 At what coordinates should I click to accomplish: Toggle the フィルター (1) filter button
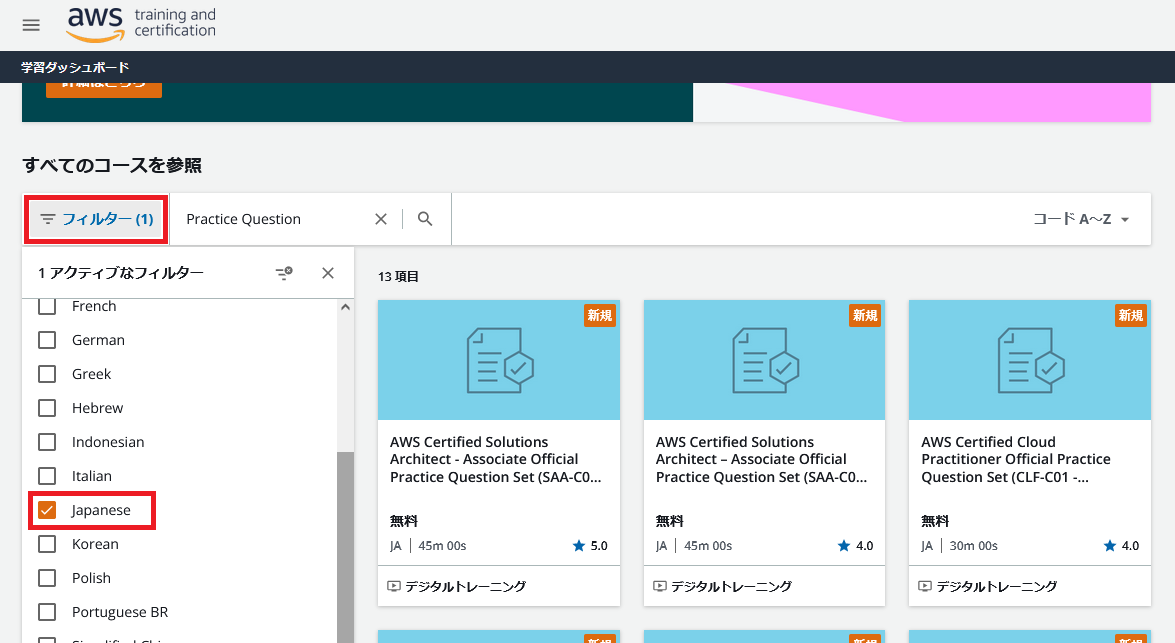[96, 219]
